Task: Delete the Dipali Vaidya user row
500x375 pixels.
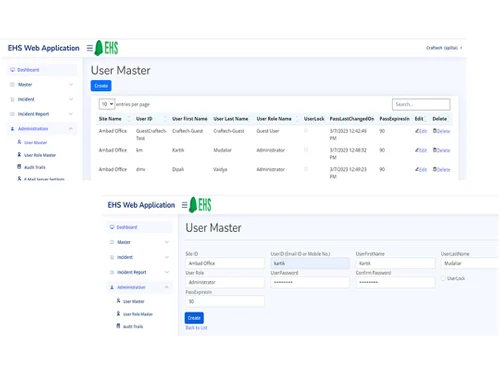Action: 441,170
